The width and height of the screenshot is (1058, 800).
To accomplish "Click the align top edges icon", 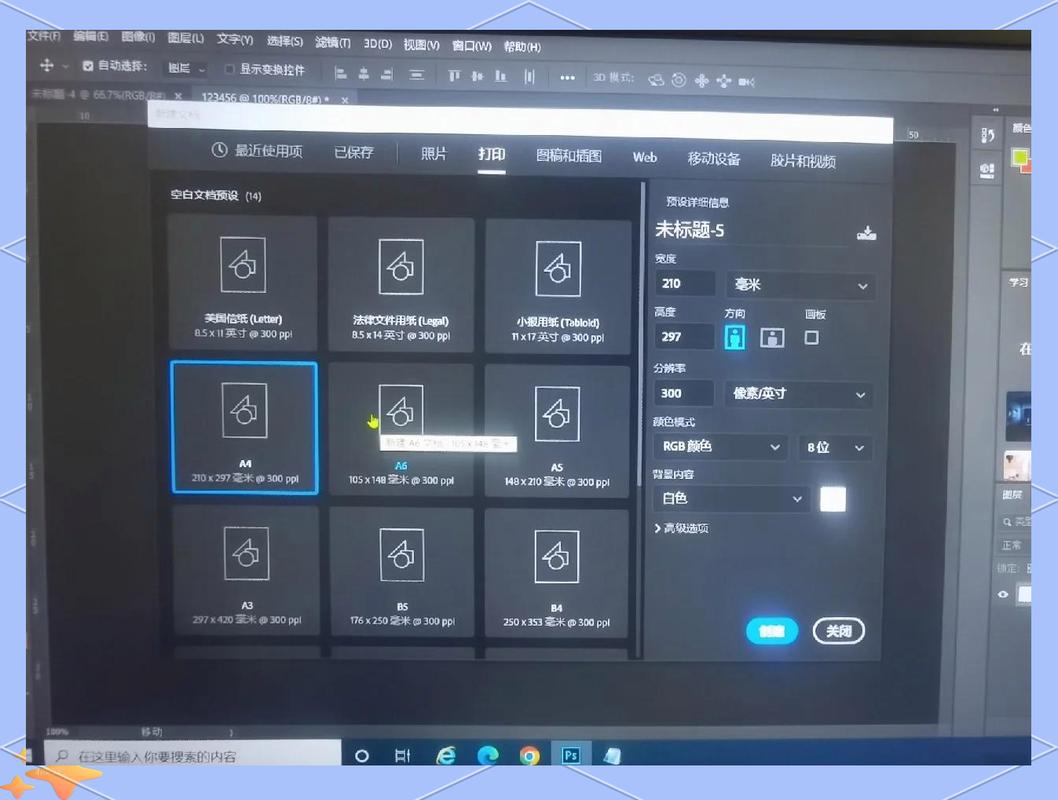I will (x=454, y=76).
